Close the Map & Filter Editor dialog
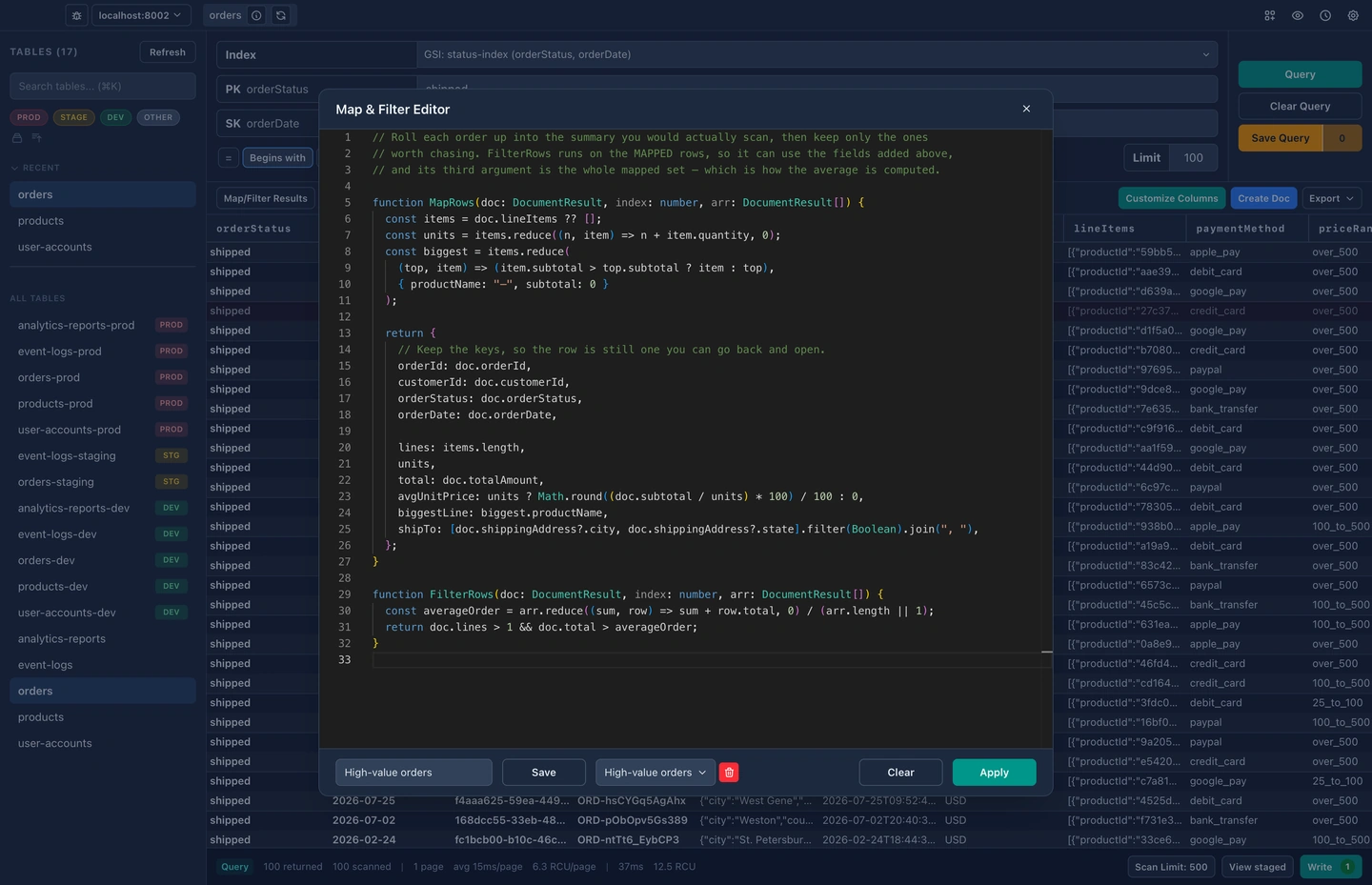 pos(1026,109)
